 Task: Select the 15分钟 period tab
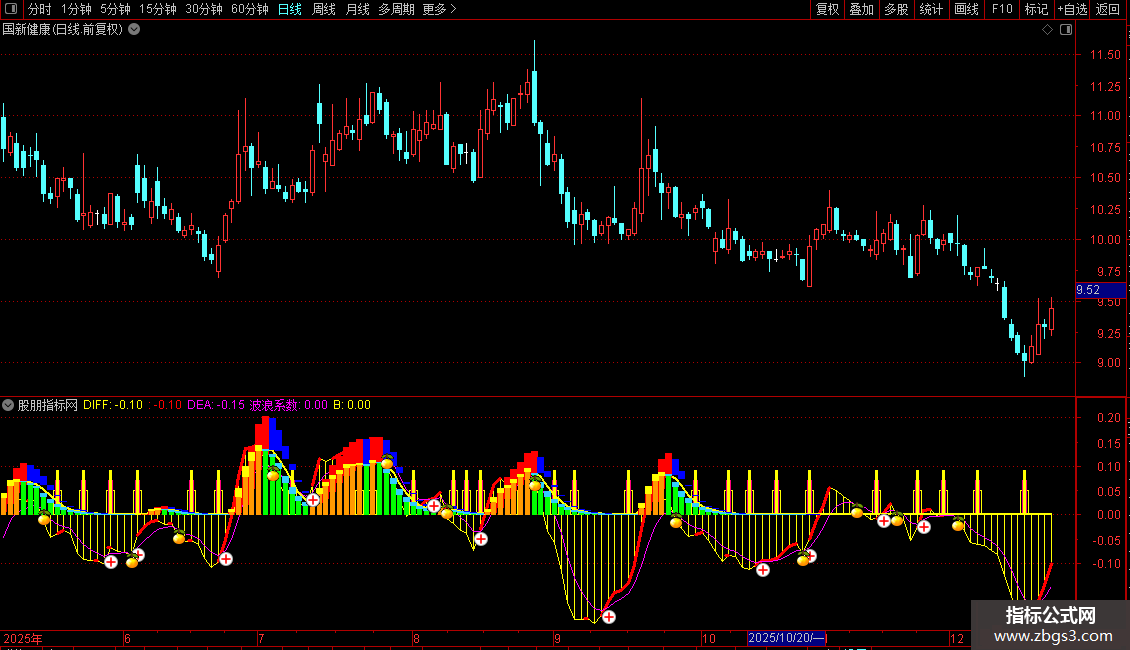tap(157, 9)
